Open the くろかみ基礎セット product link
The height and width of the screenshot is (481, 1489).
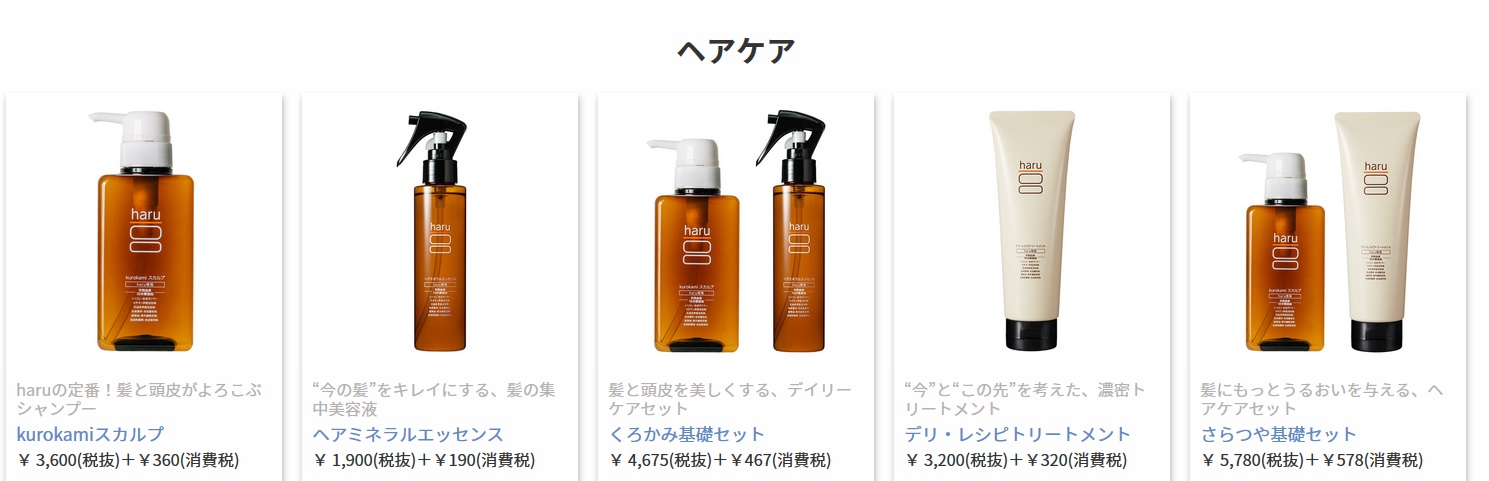687,434
